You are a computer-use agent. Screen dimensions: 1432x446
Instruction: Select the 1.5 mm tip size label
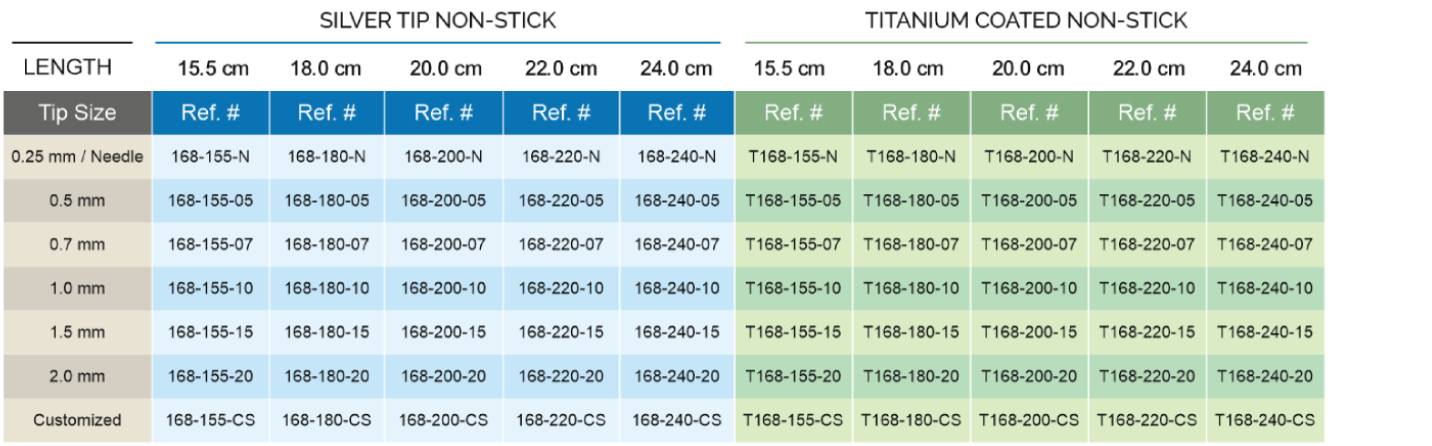(77, 332)
